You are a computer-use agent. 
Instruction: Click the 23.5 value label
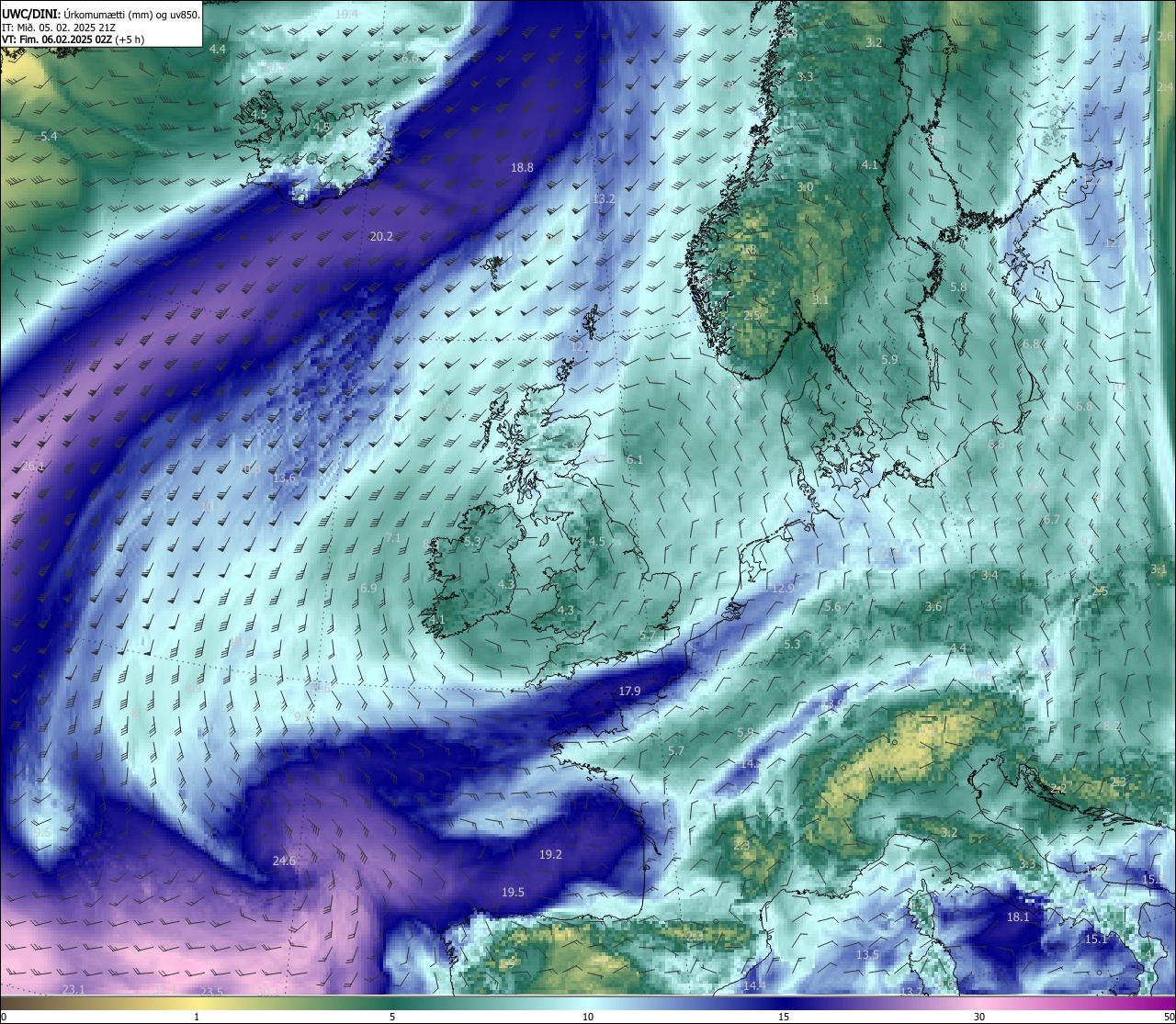212,991
